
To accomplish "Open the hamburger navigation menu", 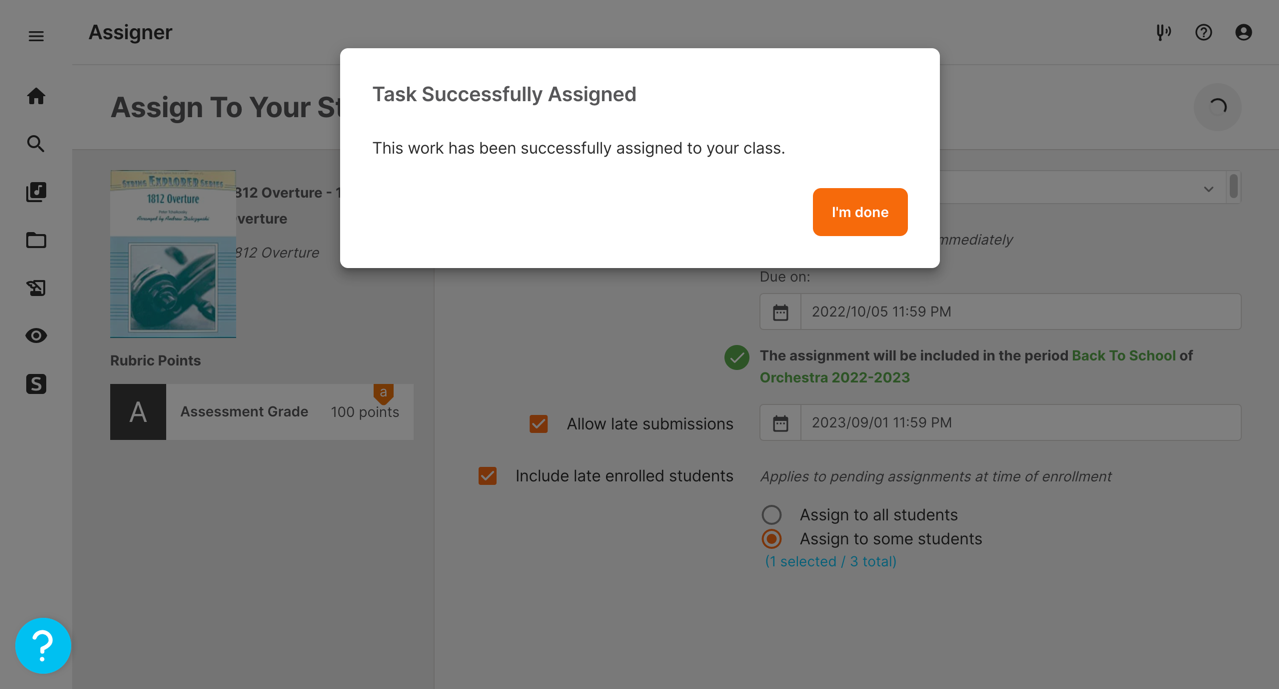I will click(36, 36).
